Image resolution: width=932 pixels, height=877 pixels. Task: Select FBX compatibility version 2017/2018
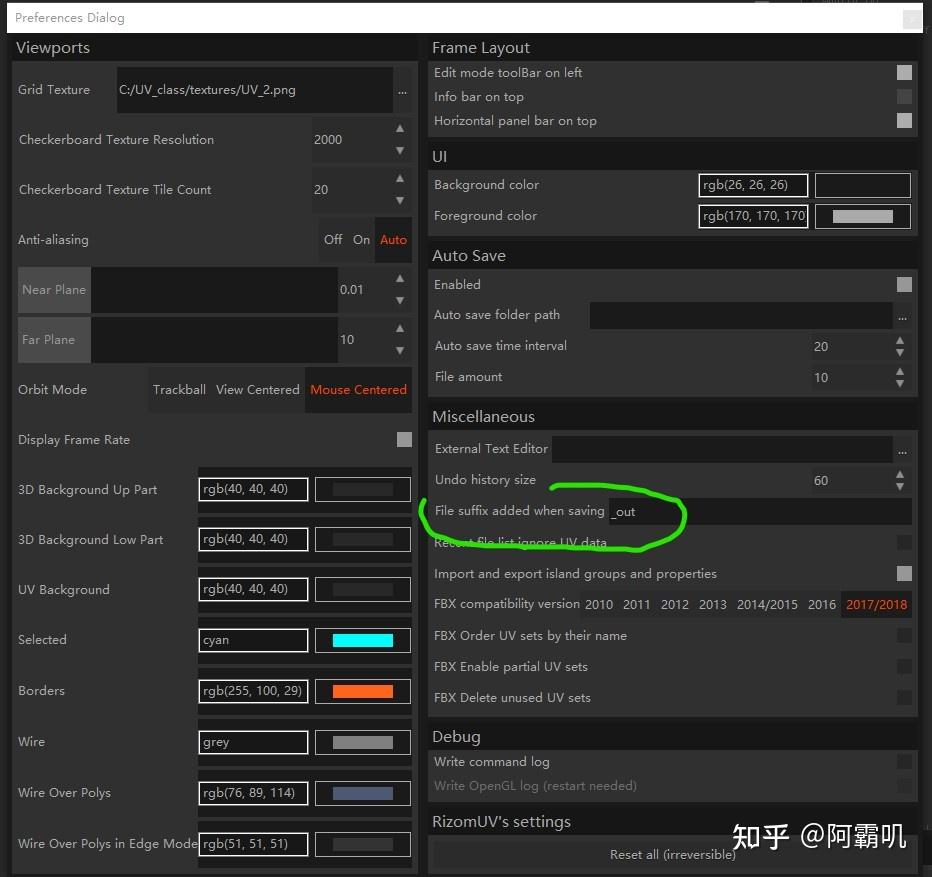[x=877, y=605]
